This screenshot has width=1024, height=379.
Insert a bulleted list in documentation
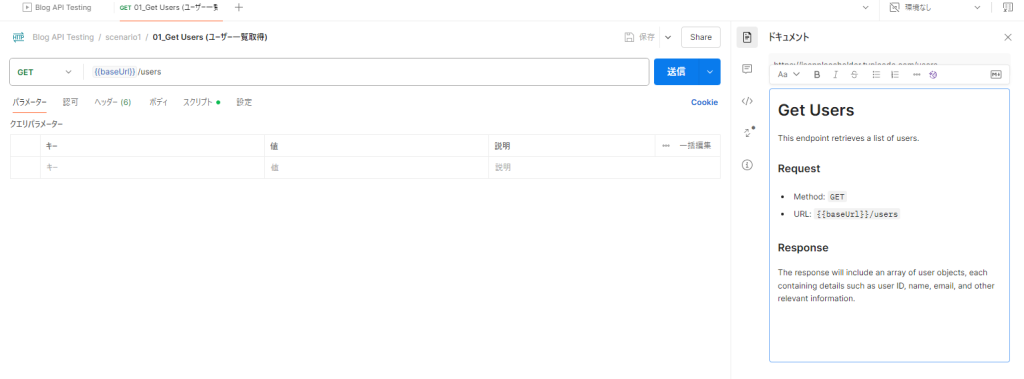point(876,74)
